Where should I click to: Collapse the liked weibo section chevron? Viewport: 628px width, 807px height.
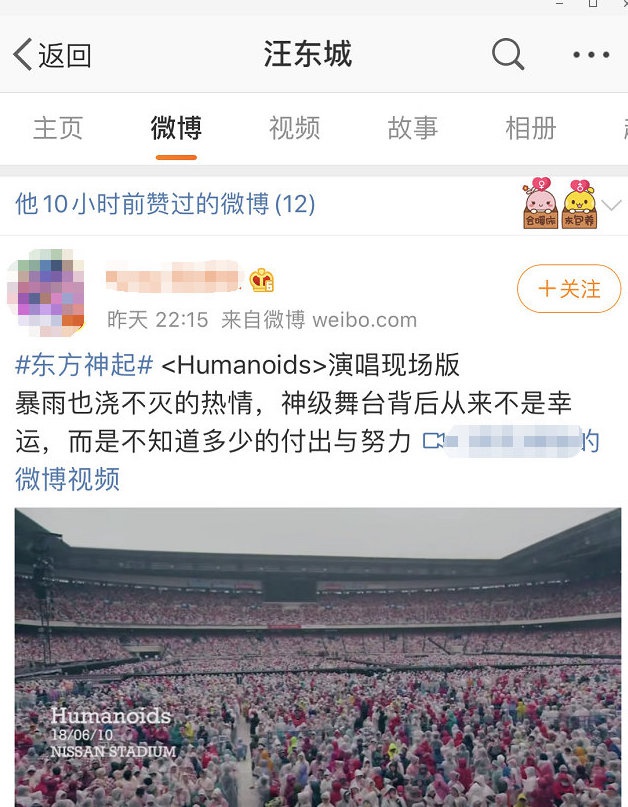612,205
